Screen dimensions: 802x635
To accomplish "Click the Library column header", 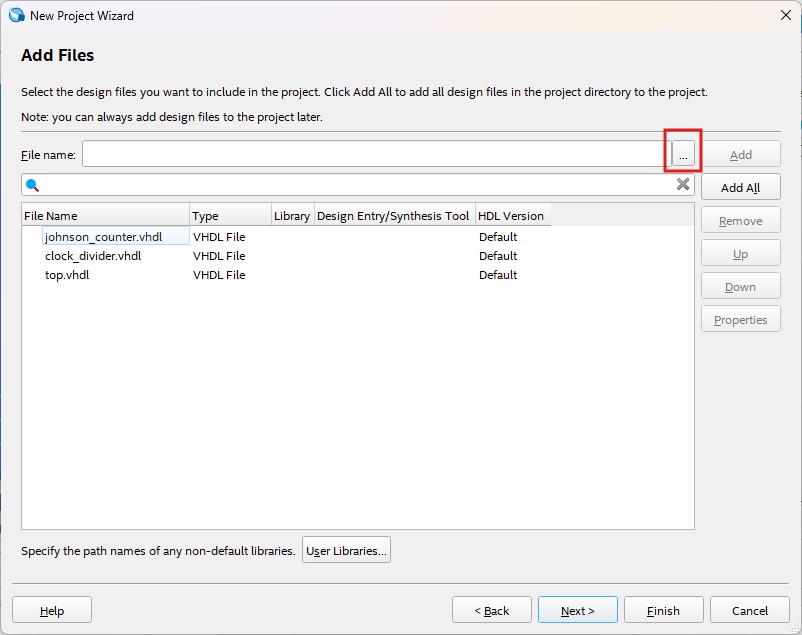I will [293, 215].
